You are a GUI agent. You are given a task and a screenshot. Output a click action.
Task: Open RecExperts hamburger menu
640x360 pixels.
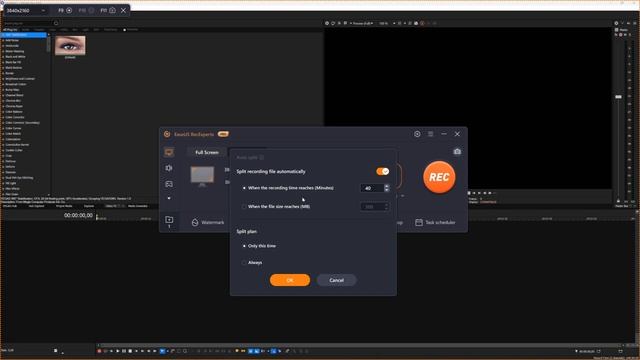(431, 134)
